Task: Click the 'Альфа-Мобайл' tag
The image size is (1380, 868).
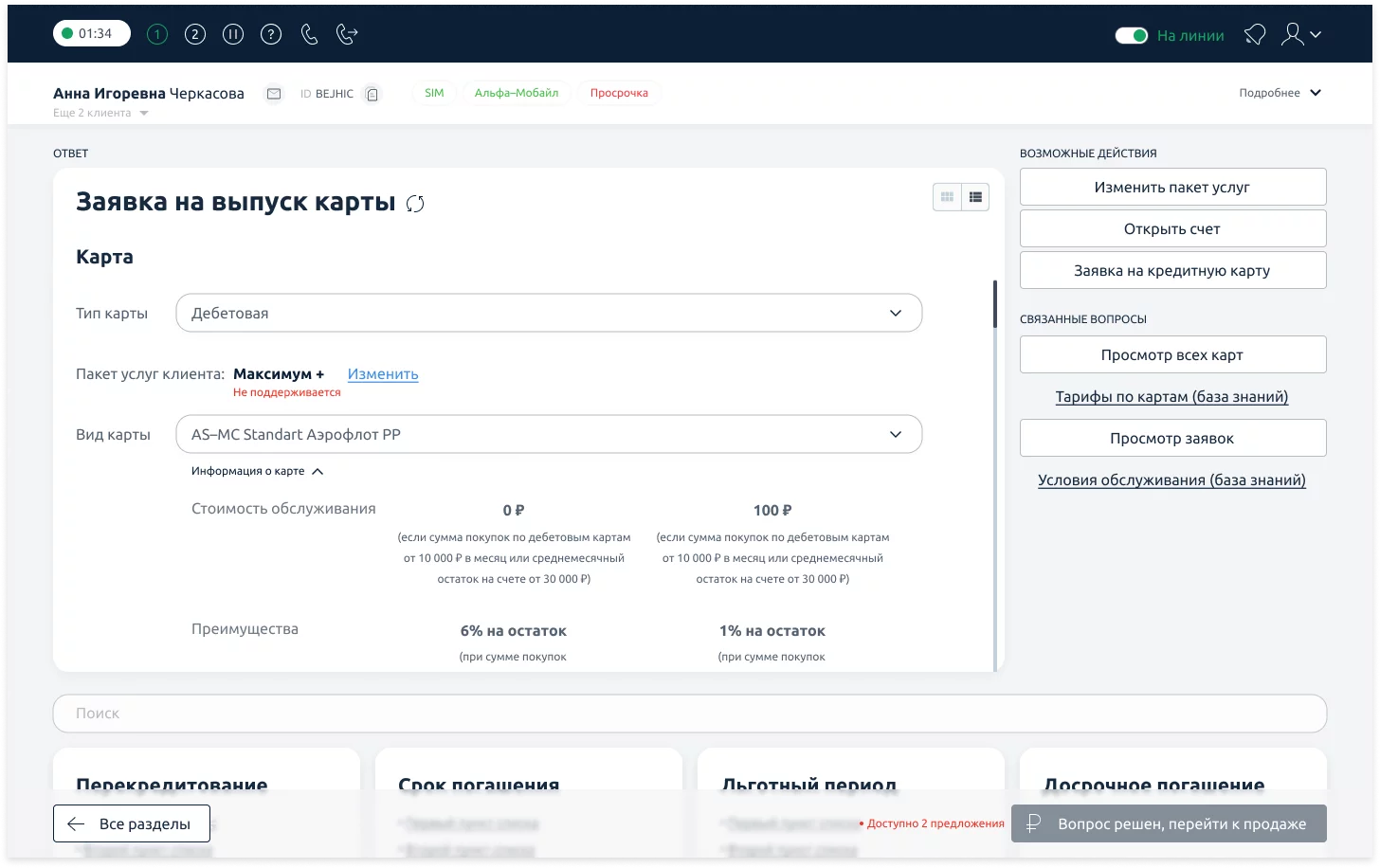Action: click(x=517, y=93)
